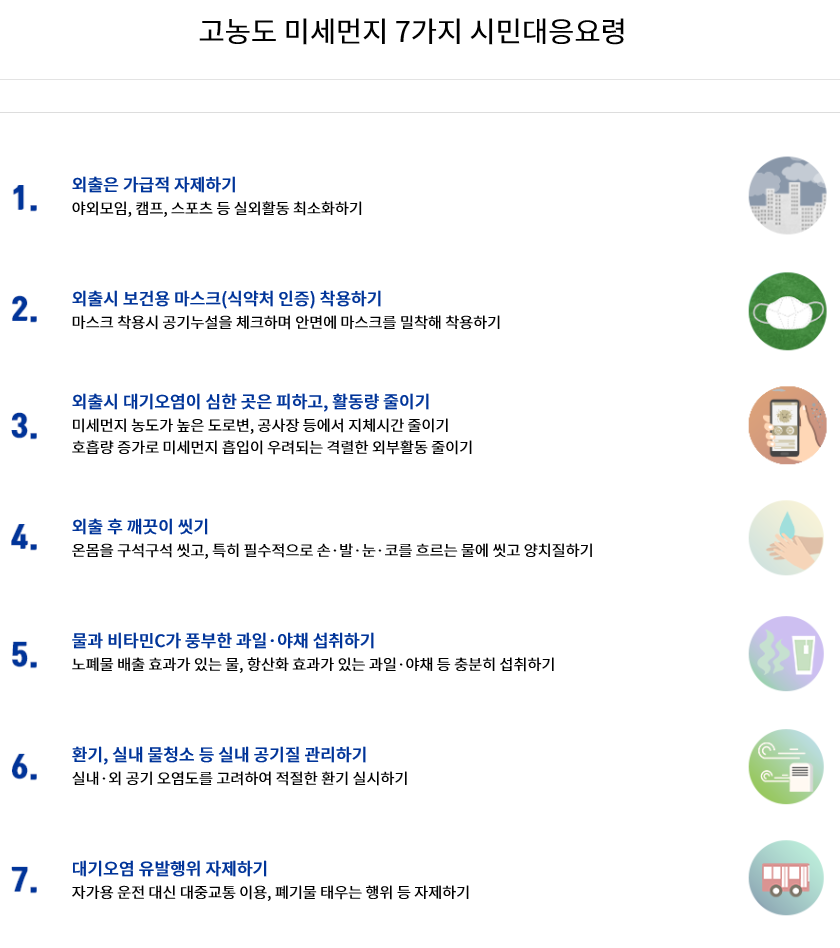Click the white face mask icon
Screen dimensions: 840x948
[x=787, y=311]
